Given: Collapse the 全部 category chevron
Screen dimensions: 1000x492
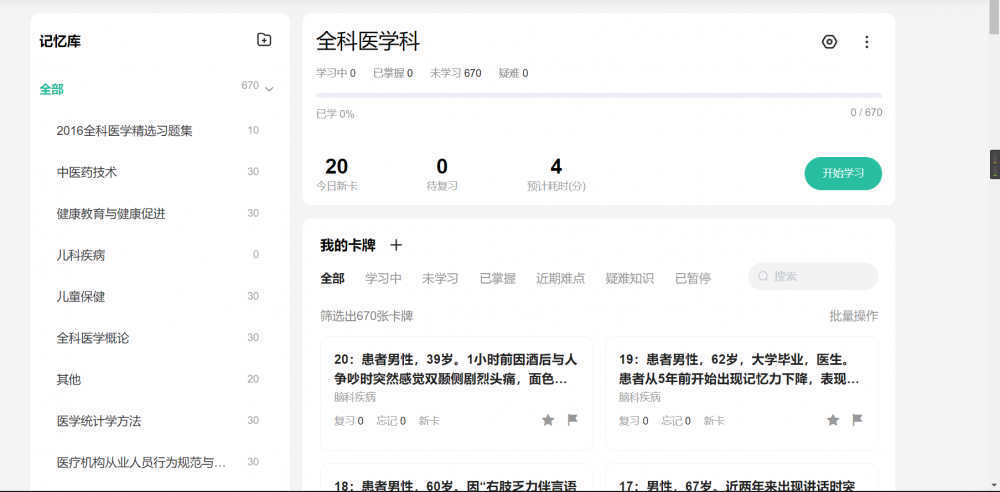Looking at the screenshot, I should click(x=269, y=89).
